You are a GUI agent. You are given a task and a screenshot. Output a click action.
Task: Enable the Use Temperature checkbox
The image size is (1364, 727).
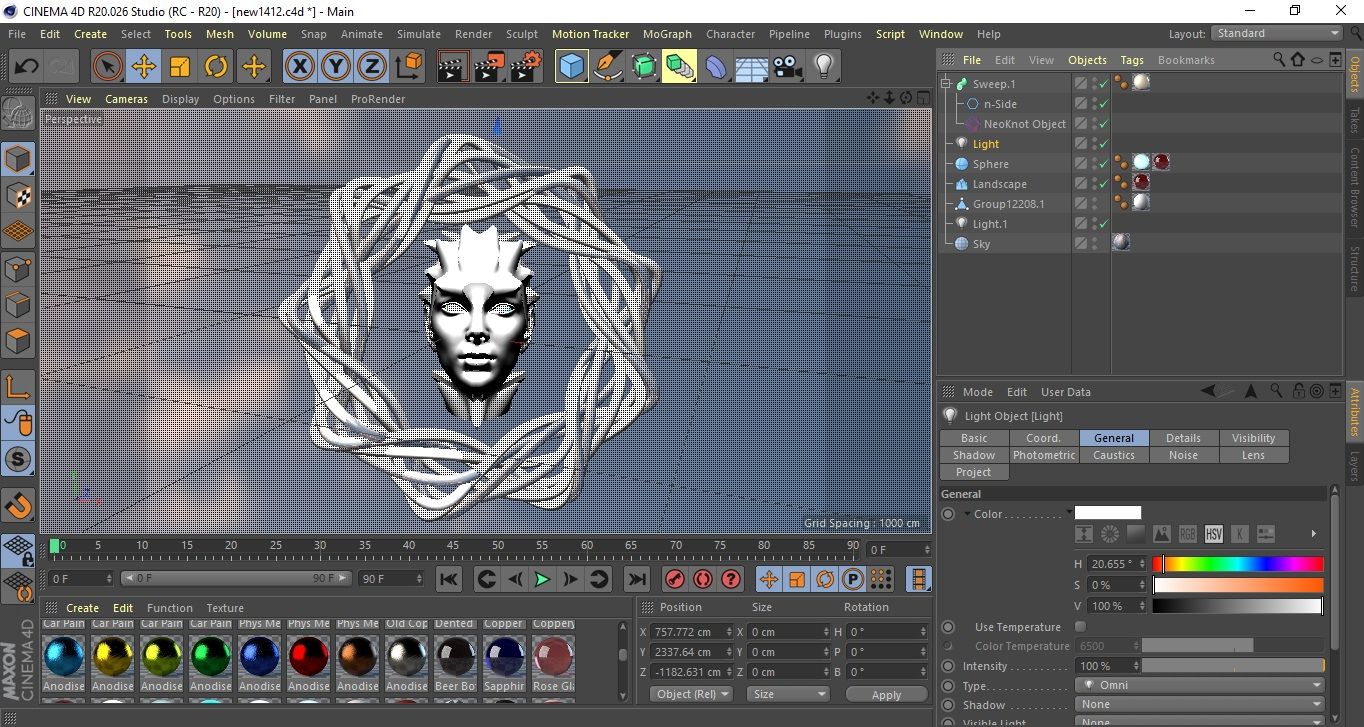tap(1080, 627)
